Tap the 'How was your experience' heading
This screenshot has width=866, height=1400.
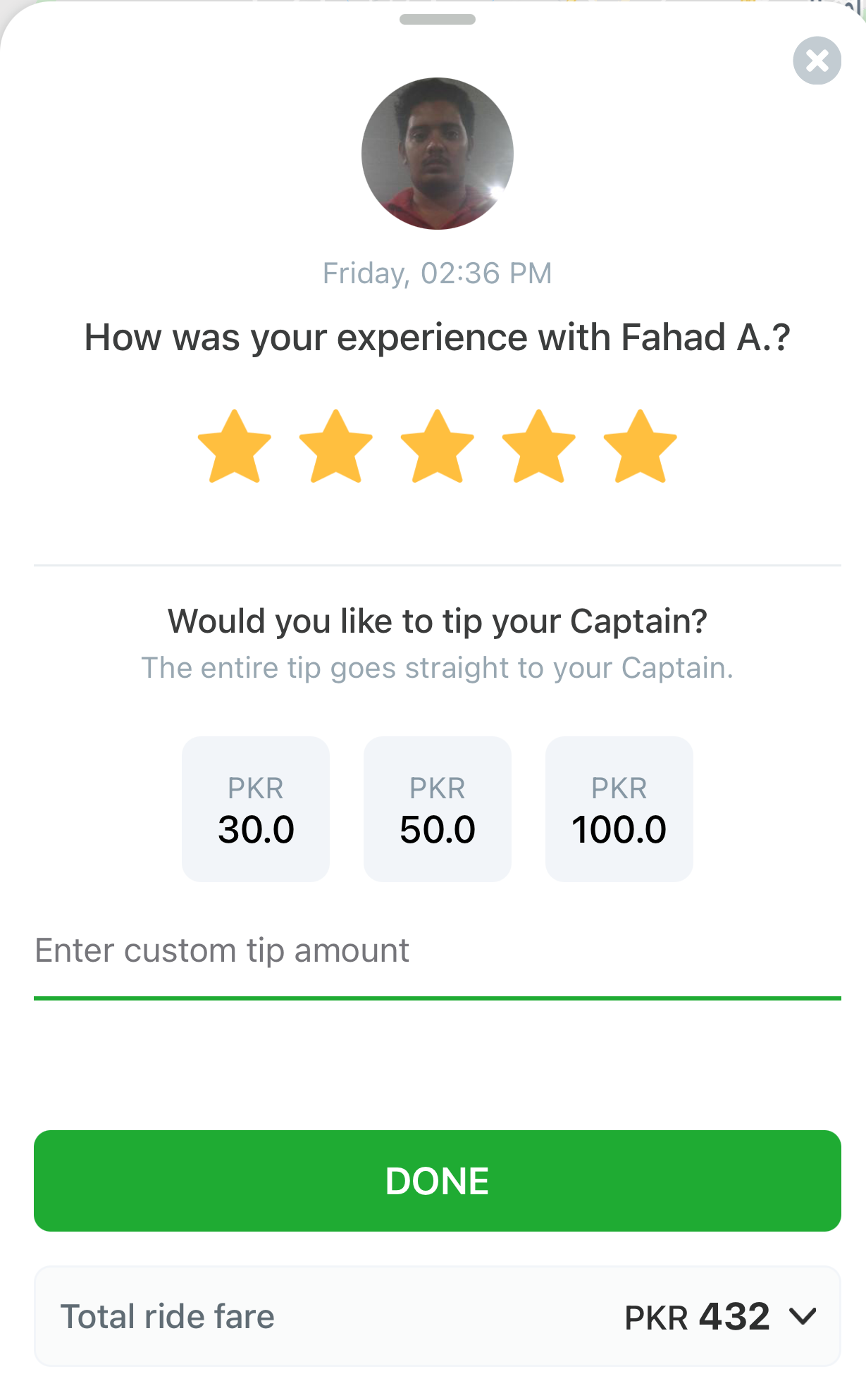pyautogui.click(x=438, y=337)
